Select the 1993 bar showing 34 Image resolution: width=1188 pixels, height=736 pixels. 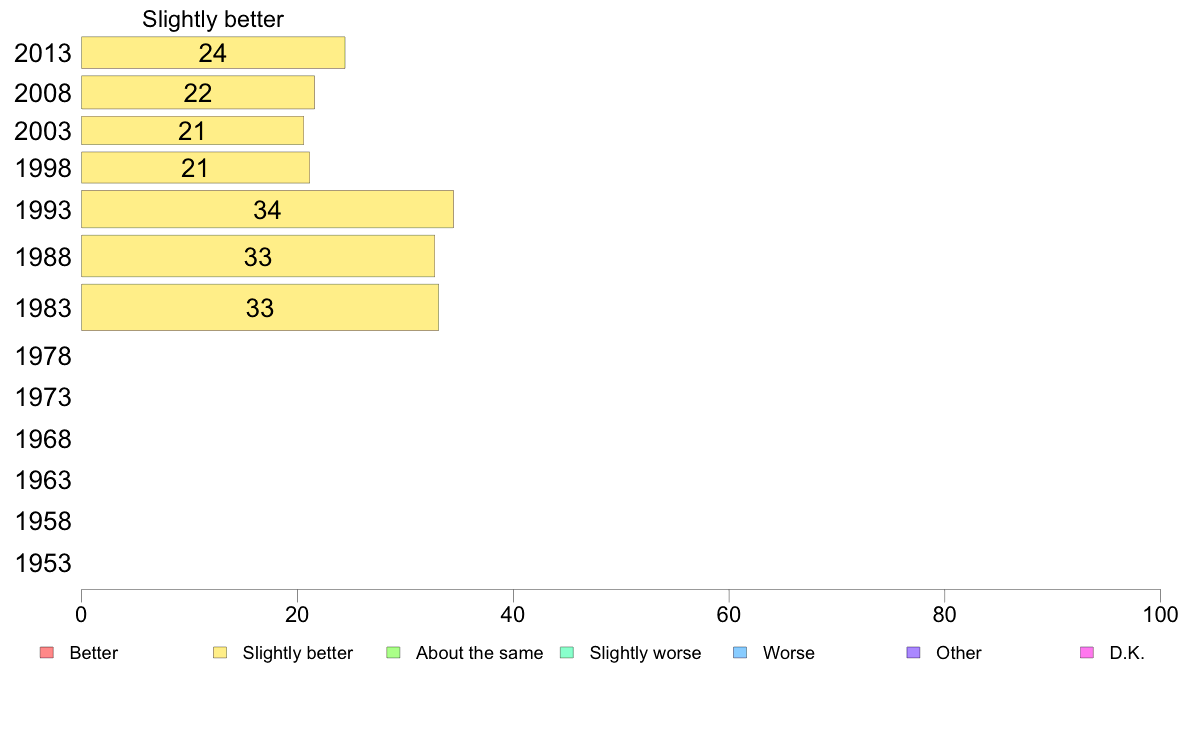267,209
